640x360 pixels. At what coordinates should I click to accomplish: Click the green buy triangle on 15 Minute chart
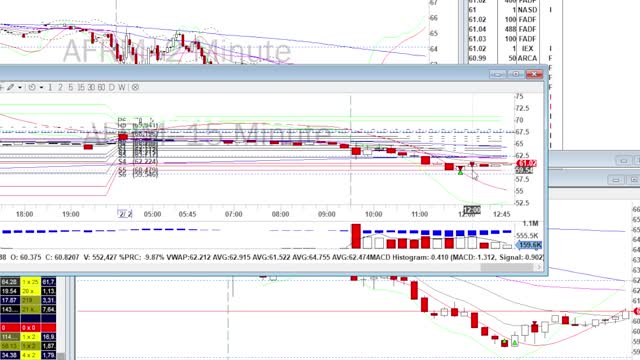pyautogui.click(x=460, y=172)
